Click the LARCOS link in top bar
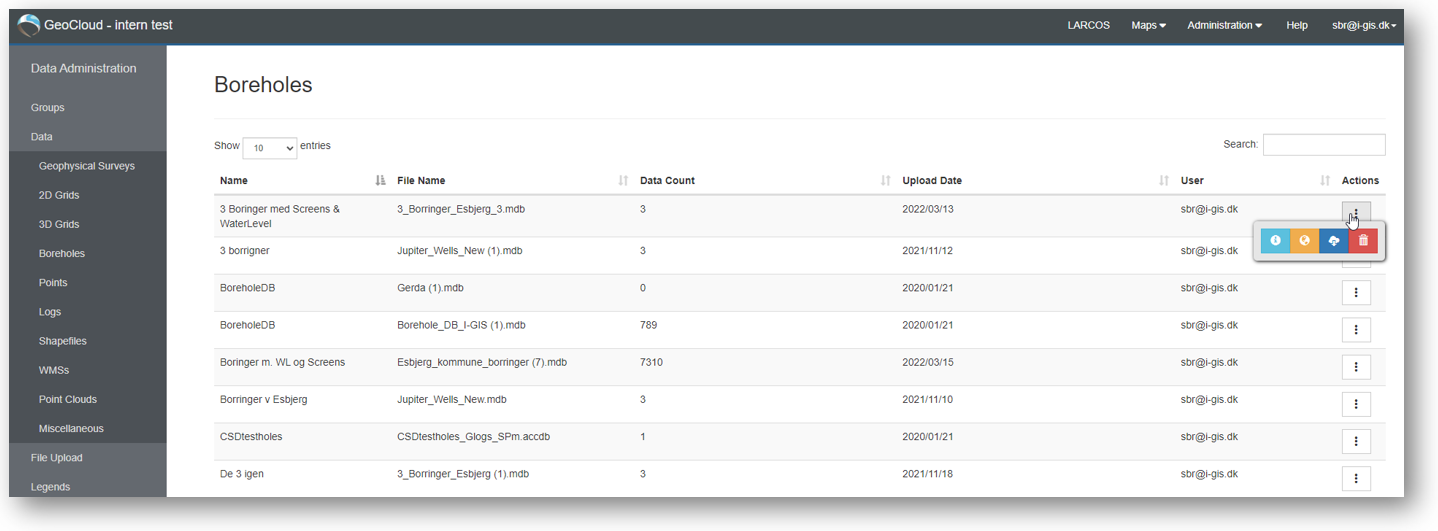The height and width of the screenshot is (531, 1438). coord(1088,25)
